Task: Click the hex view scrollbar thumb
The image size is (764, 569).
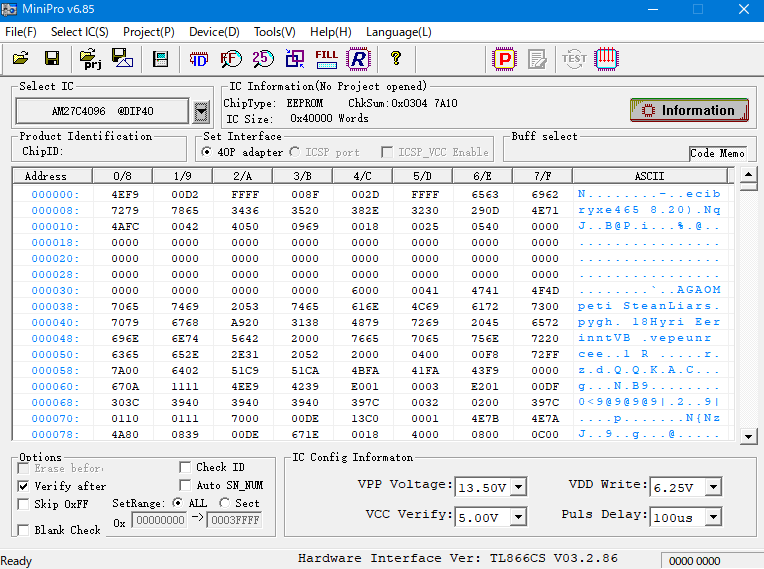Action: pyautogui.click(x=748, y=186)
